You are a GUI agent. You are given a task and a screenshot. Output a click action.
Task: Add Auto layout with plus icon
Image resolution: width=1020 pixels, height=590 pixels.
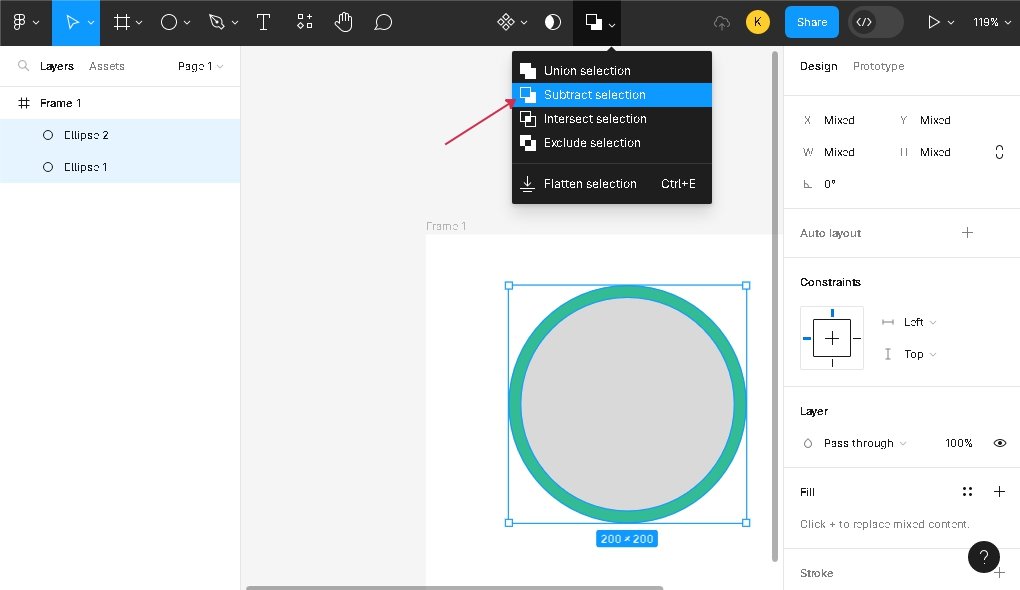[967, 232]
